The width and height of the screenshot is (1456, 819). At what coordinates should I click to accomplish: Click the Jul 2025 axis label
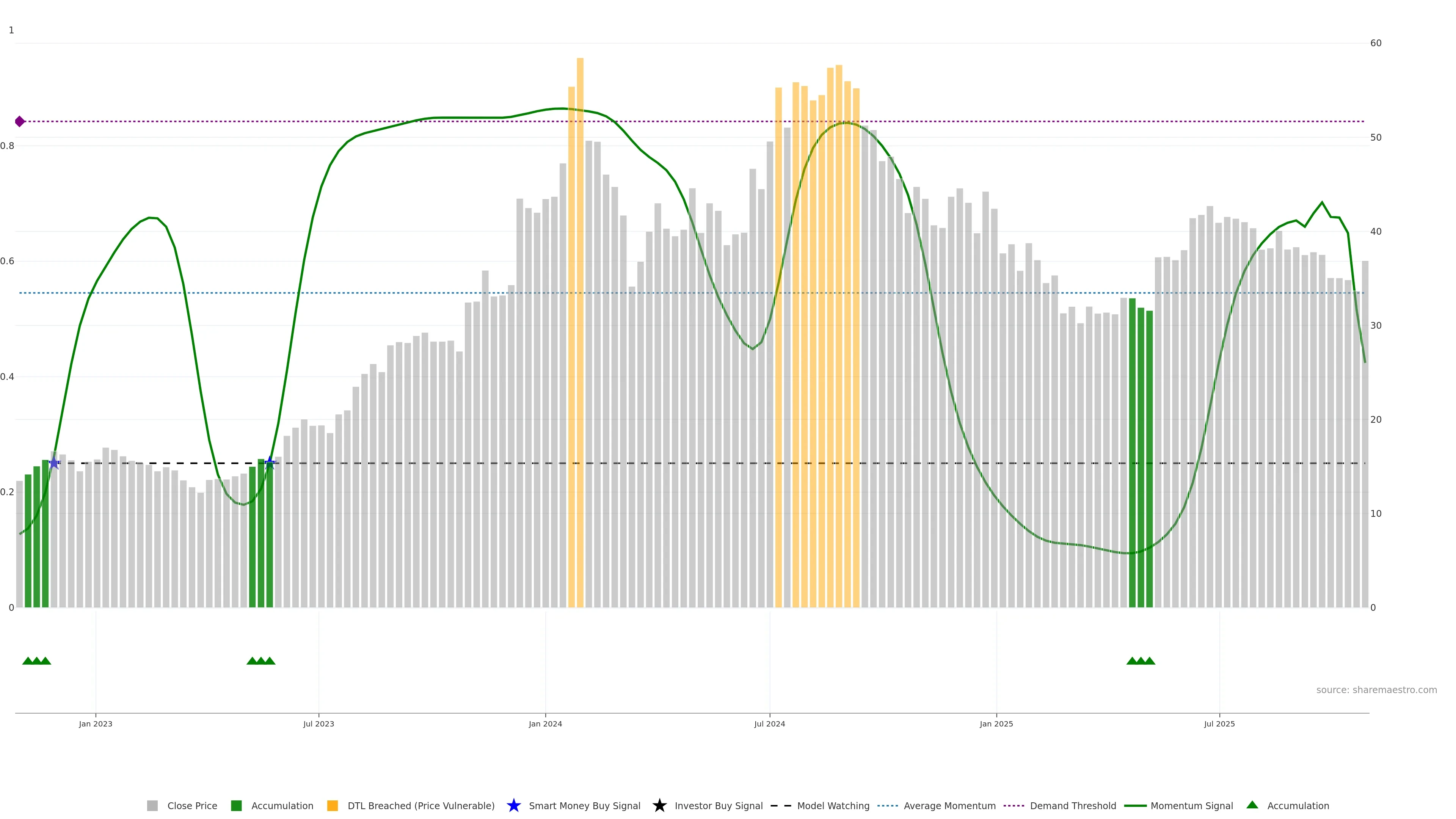[x=1219, y=723]
